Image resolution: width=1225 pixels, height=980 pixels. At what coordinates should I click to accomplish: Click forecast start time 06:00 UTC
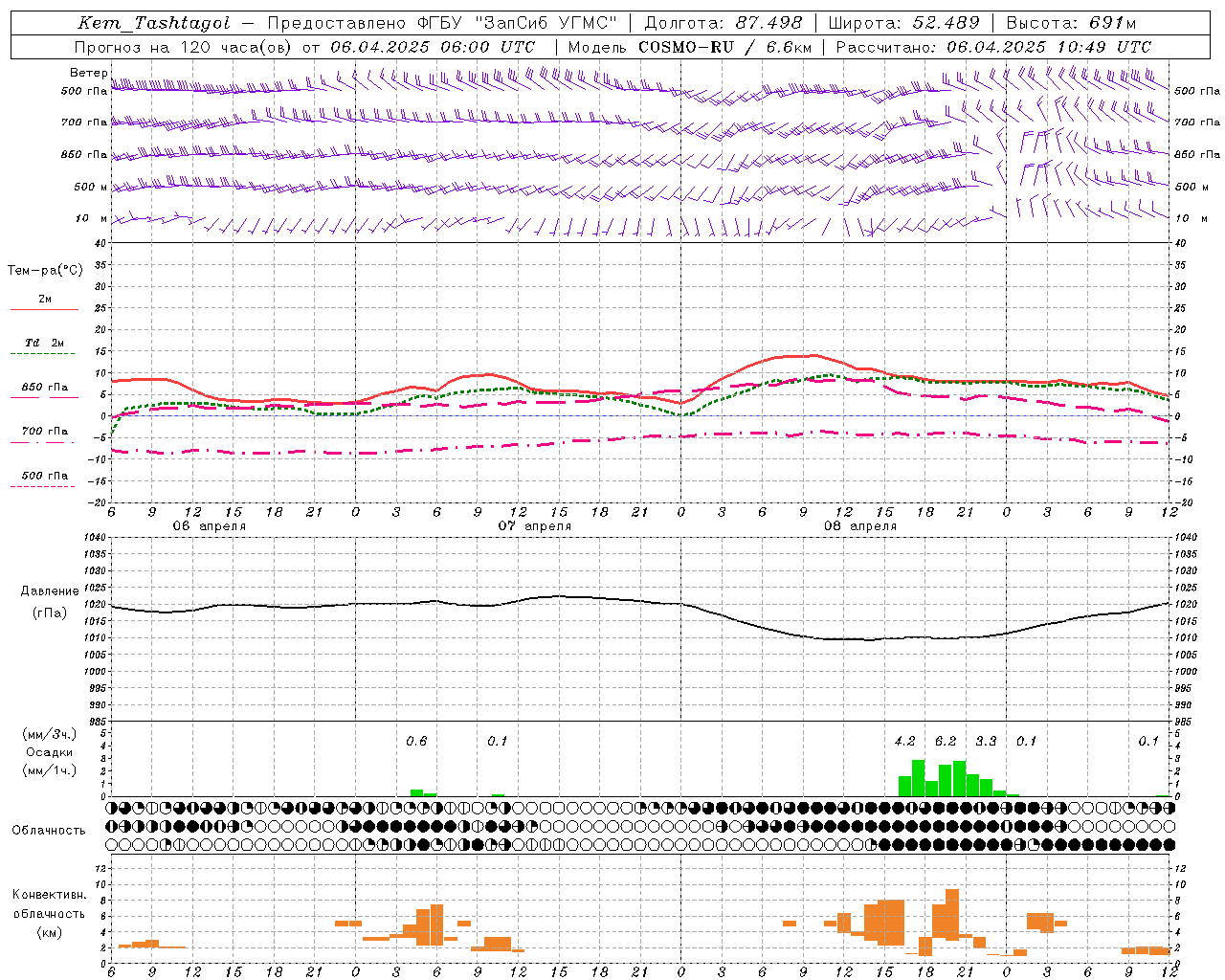pos(486,47)
